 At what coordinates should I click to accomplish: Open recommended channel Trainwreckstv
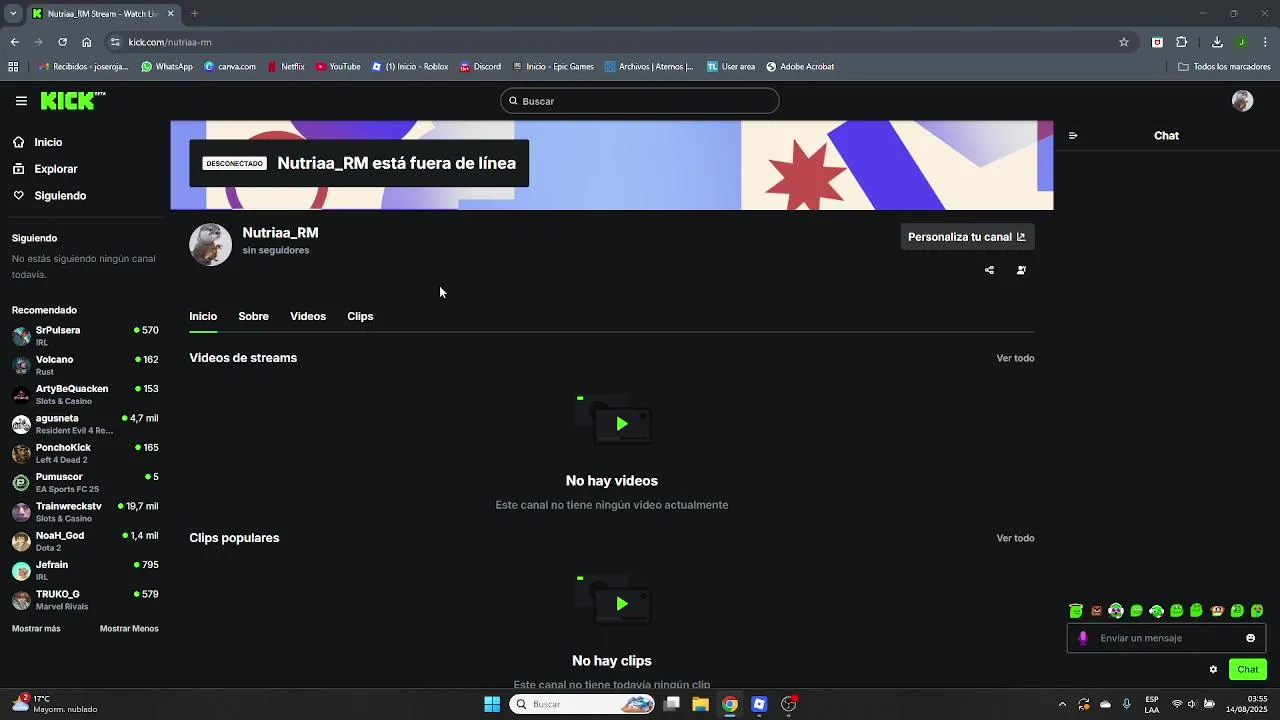85,512
